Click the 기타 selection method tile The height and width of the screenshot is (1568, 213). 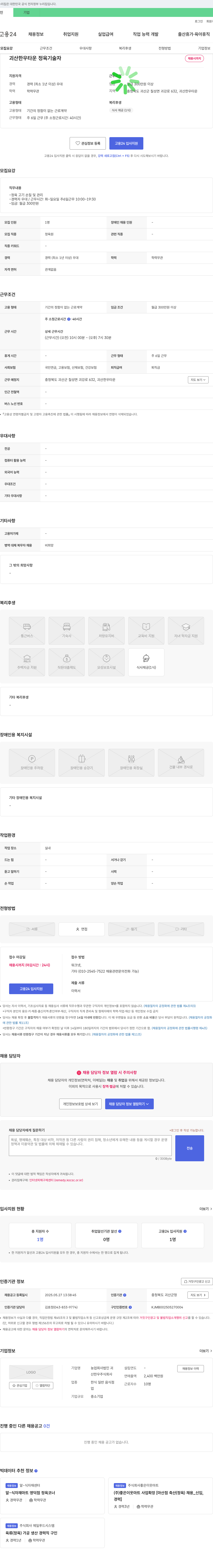(181, 929)
